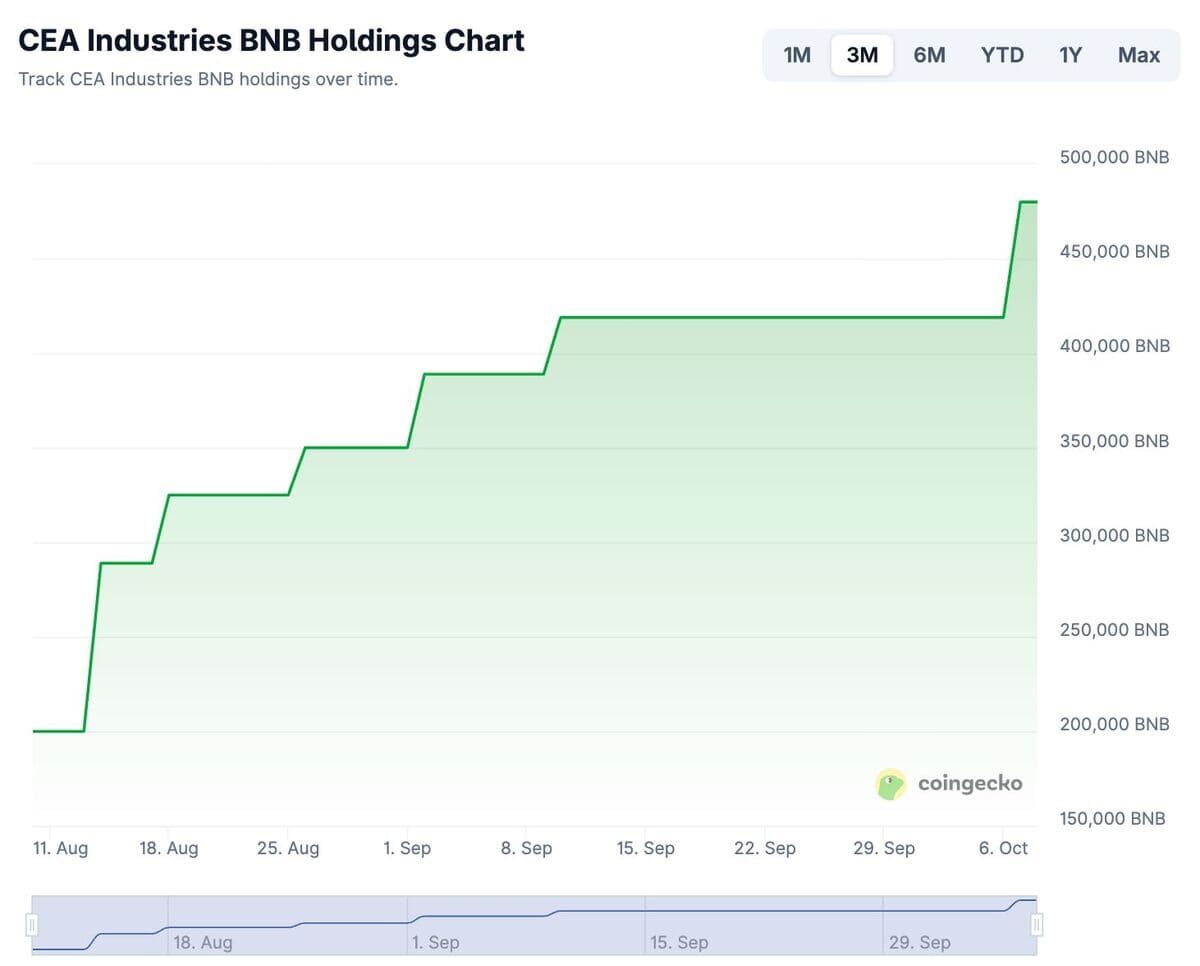Click the CEA Industries BNB Holdings Chart title
The width and height of the screenshot is (1200, 966).
pos(271,41)
